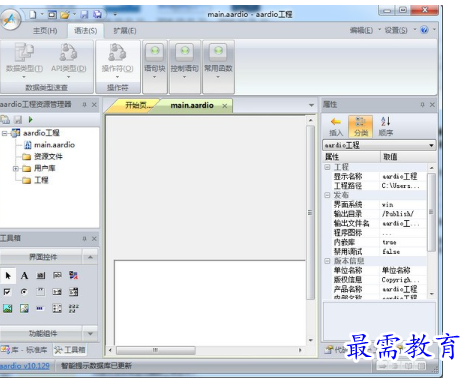Expand the 功能组件 toolbox section
Image resolution: width=468 pixels, height=378 pixels.
90,333
